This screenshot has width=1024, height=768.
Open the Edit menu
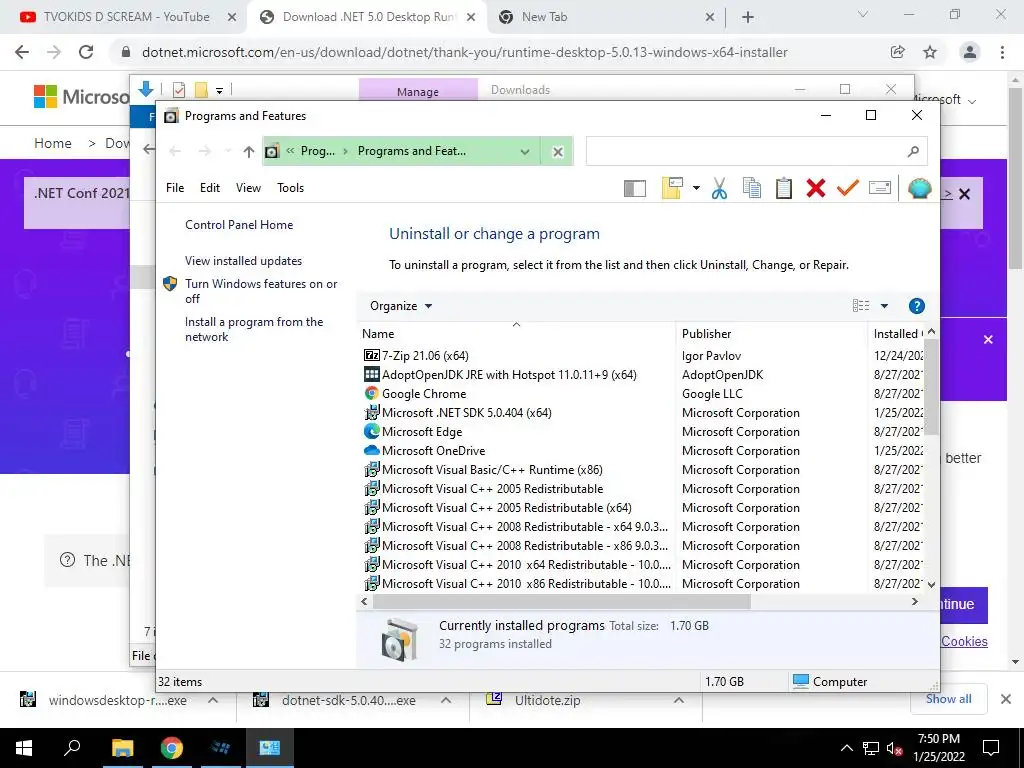coord(210,188)
